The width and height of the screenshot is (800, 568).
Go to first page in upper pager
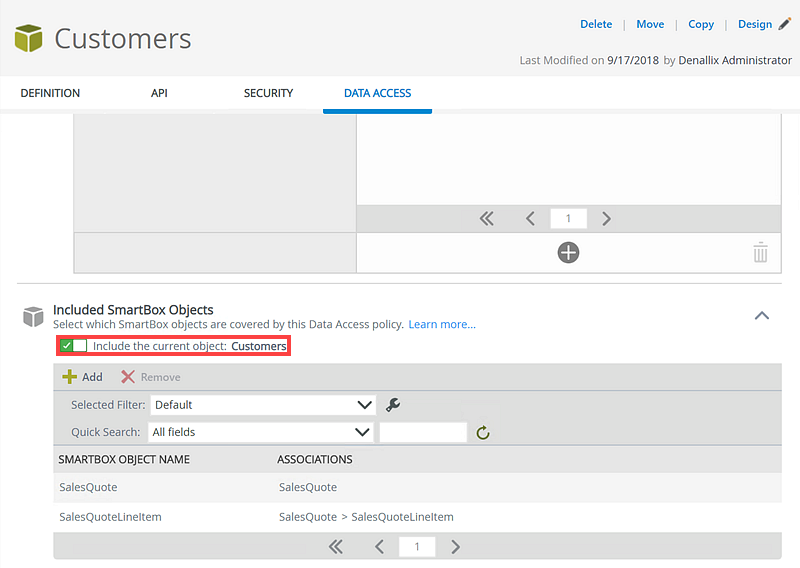pyautogui.click(x=487, y=219)
